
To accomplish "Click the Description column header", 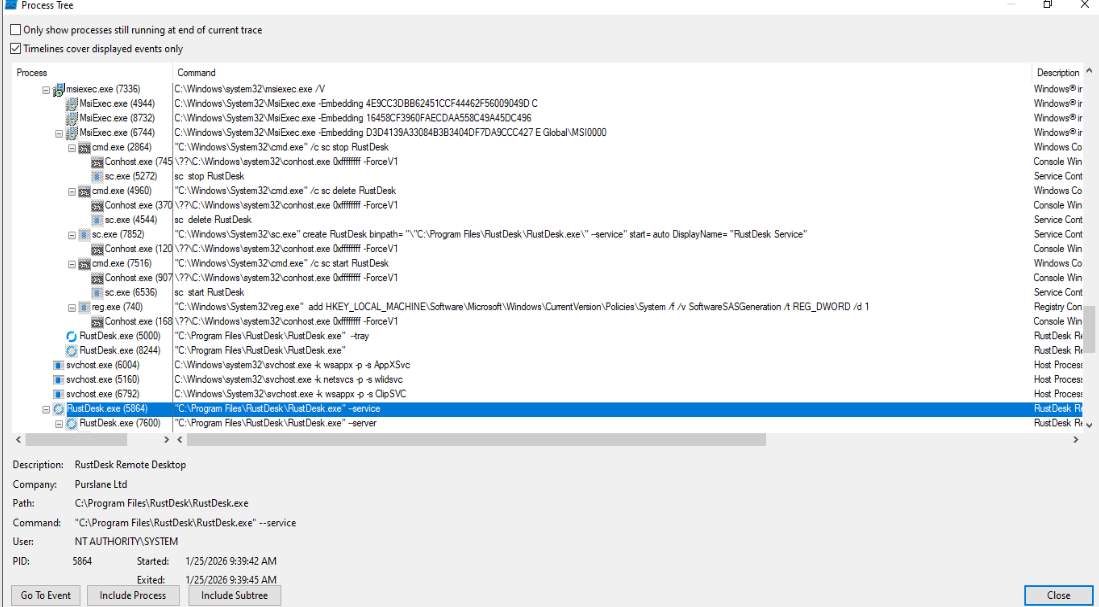I will 1058,73.
